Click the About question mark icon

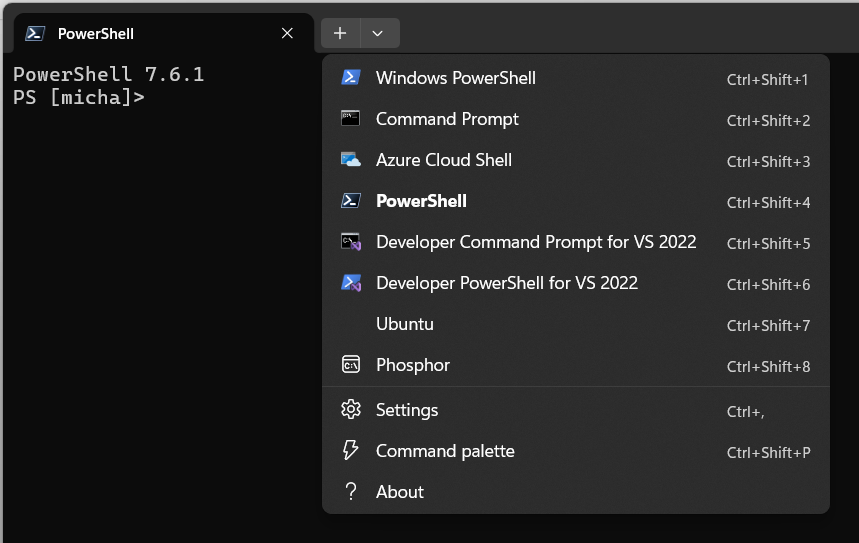click(351, 491)
